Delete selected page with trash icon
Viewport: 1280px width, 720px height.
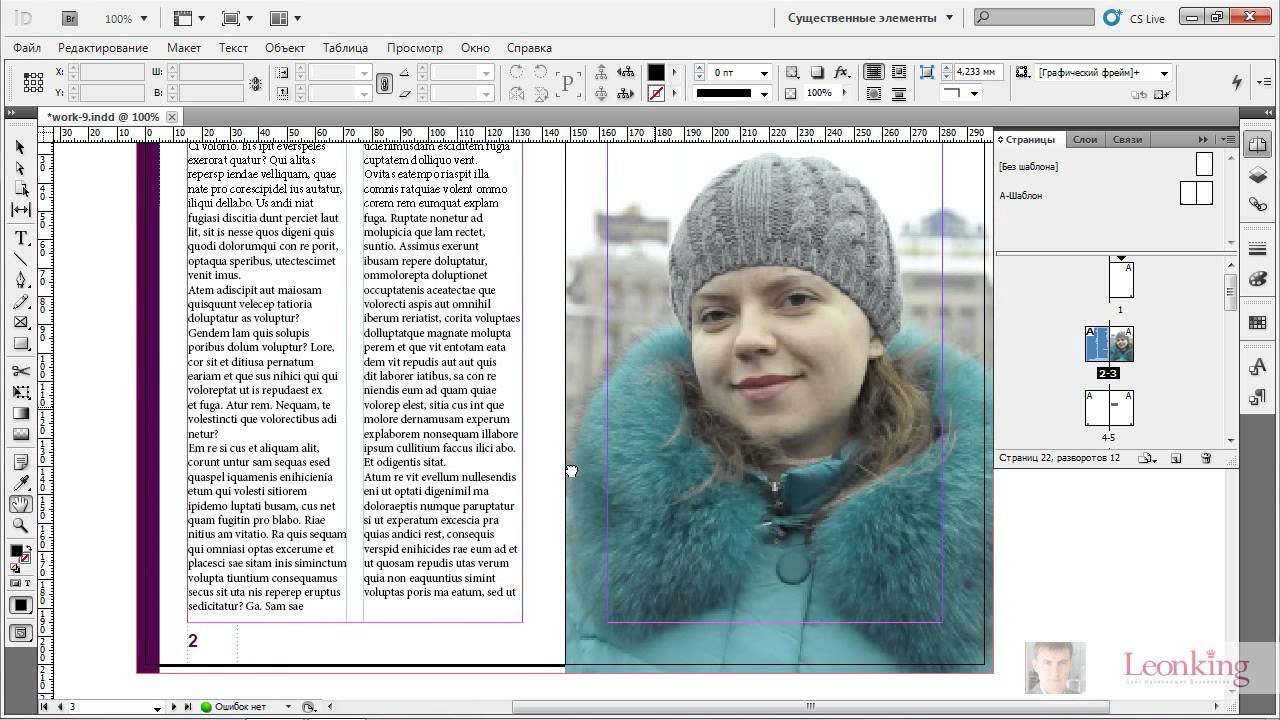click(1206, 458)
